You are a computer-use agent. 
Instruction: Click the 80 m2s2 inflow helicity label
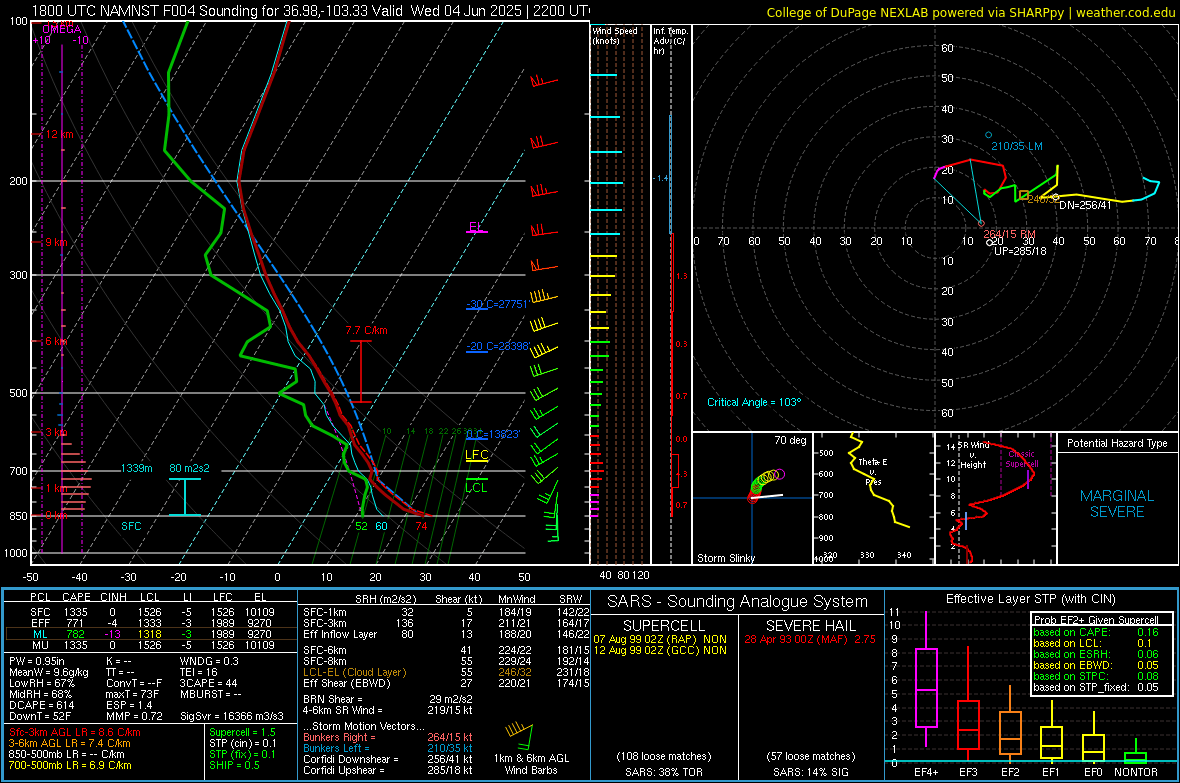click(x=189, y=468)
